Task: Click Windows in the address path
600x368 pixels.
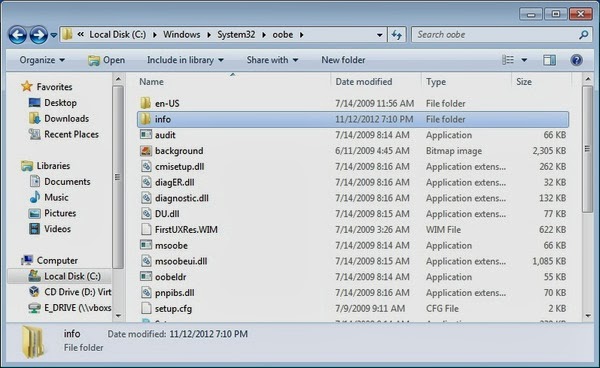Action: pyautogui.click(x=181, y=34)
